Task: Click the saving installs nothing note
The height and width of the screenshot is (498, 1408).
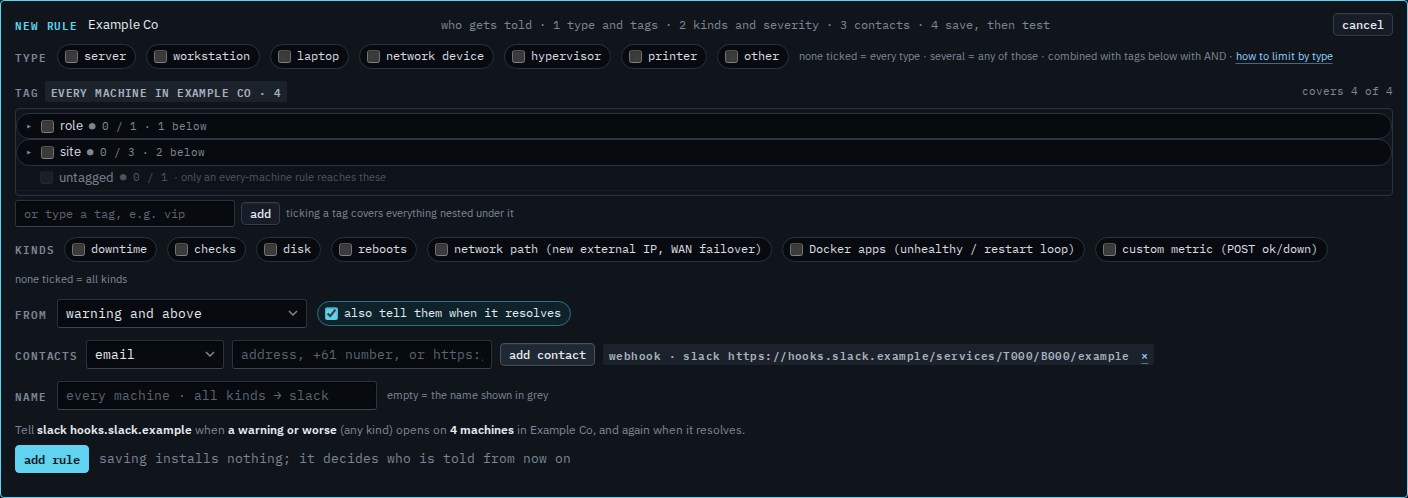Action: (335, 459)
